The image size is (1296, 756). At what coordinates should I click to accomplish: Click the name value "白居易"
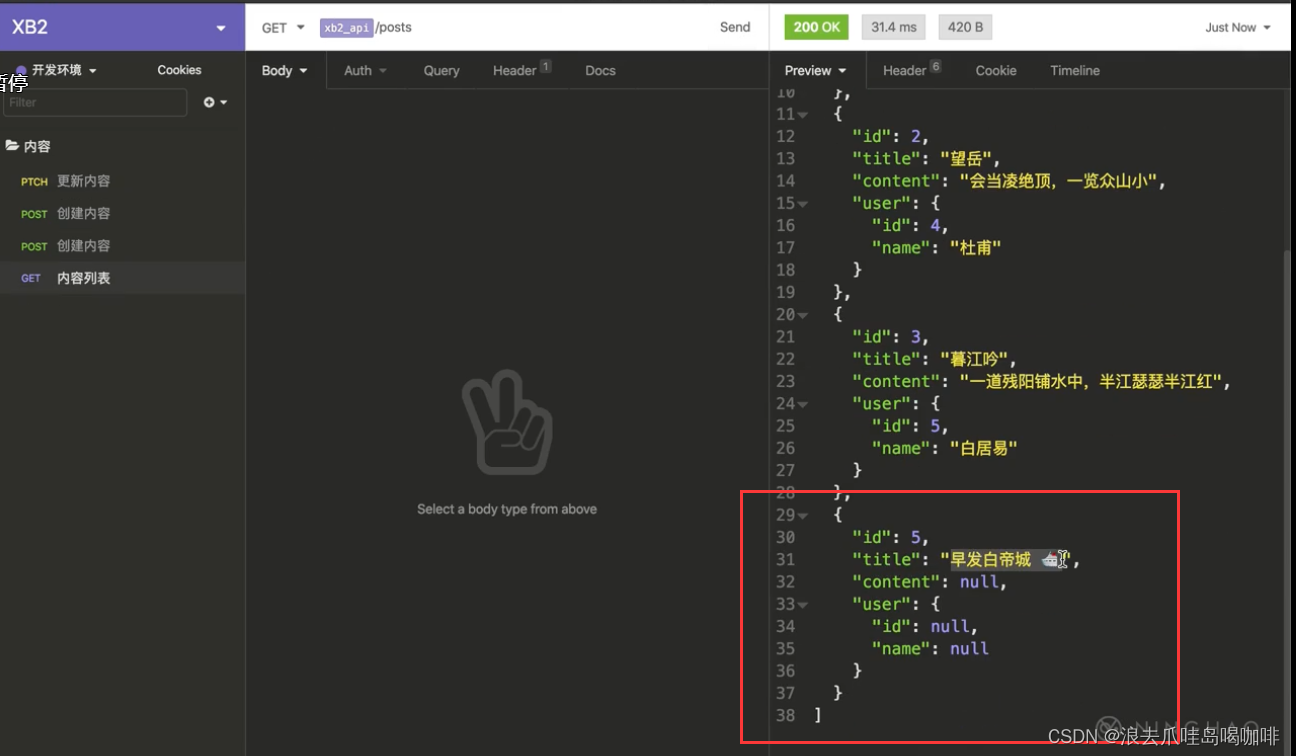[983, 448]
